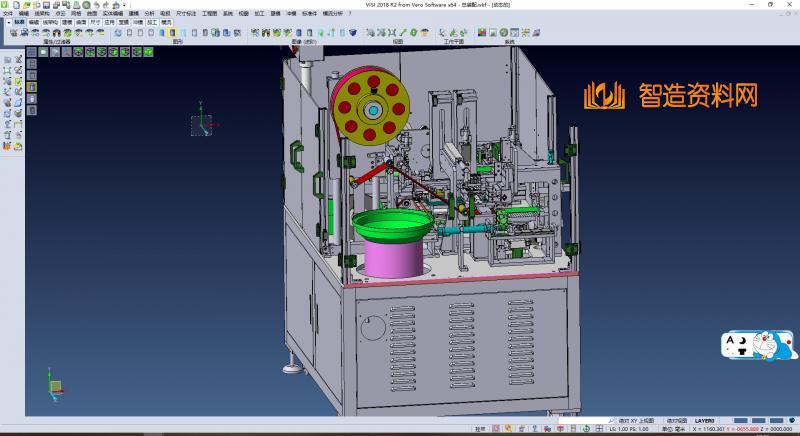Click the undo arrow in quick access toolbar
Viewport: 800px width, 436px height.
pos(97,5)
